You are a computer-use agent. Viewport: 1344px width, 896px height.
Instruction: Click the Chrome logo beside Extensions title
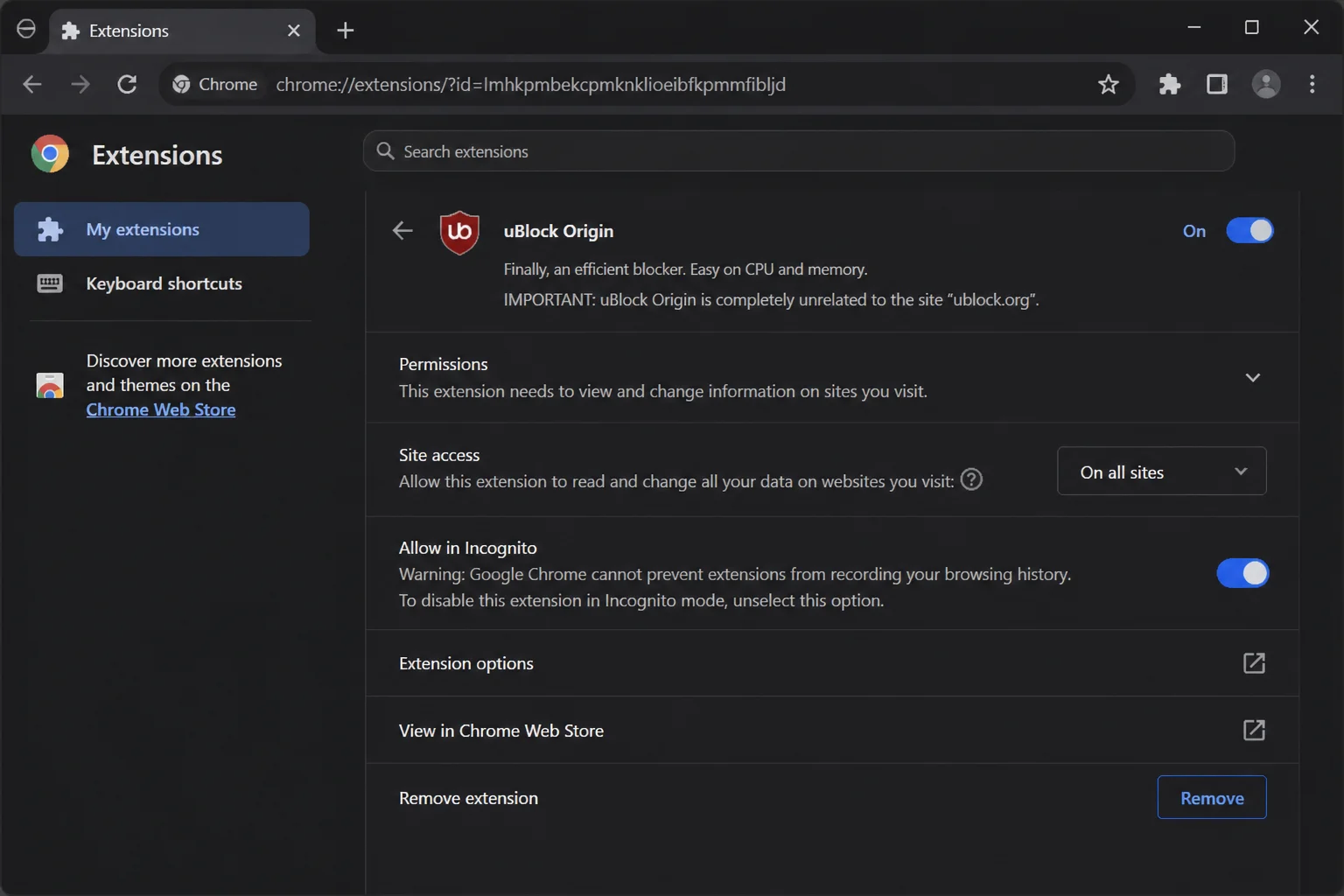coord(50,154)
